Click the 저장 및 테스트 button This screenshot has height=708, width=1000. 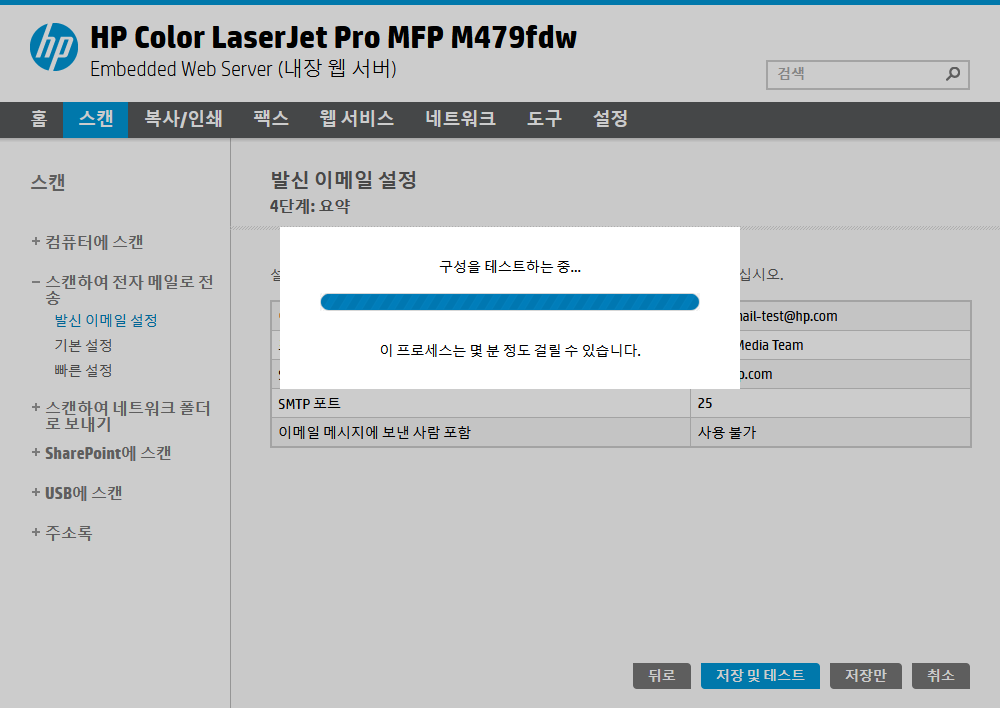pos(760,675)
